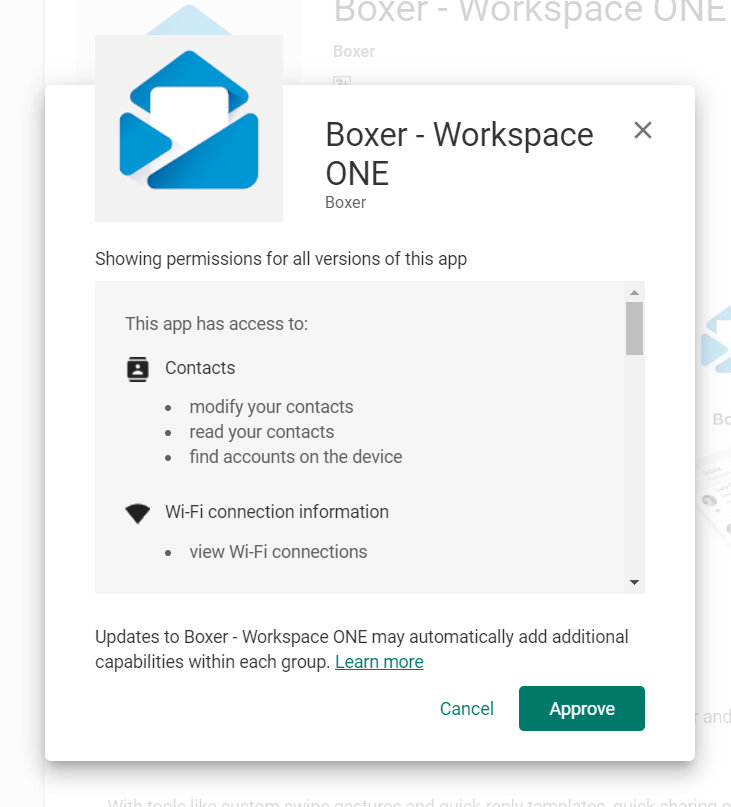Click the Contacts permission icon
The width and height of the screenshot is (731, 807).
[138, 369]
